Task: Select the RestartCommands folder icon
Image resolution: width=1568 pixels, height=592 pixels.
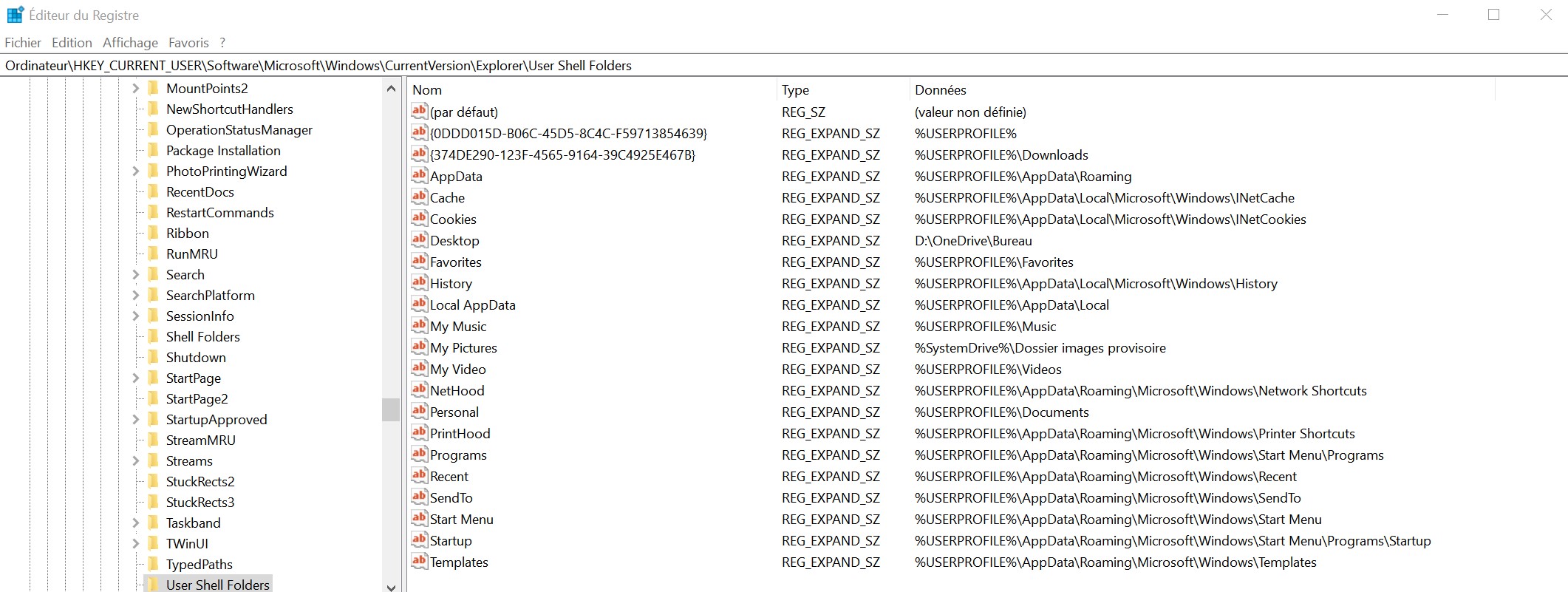Action: pyautogui.click(x=154, y=213)
